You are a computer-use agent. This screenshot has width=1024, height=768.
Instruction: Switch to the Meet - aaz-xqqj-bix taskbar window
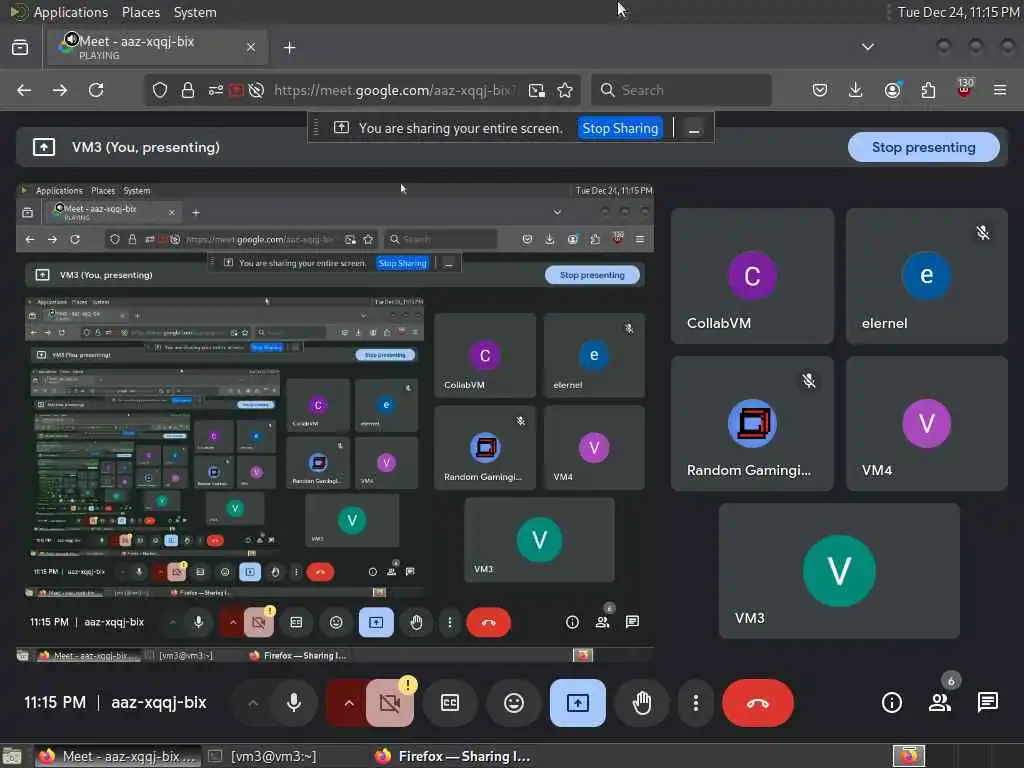pyautogui.click(x=117, y=756)
